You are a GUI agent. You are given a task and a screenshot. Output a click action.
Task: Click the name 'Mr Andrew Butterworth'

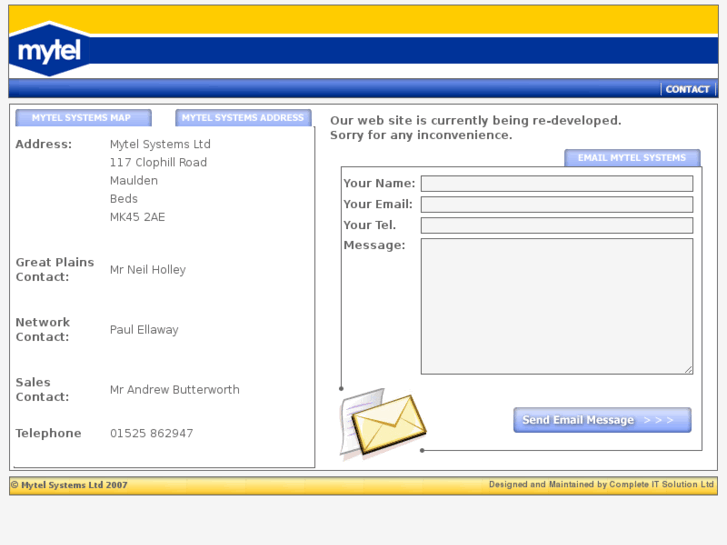pyautogui.click(x=174, y=390)
